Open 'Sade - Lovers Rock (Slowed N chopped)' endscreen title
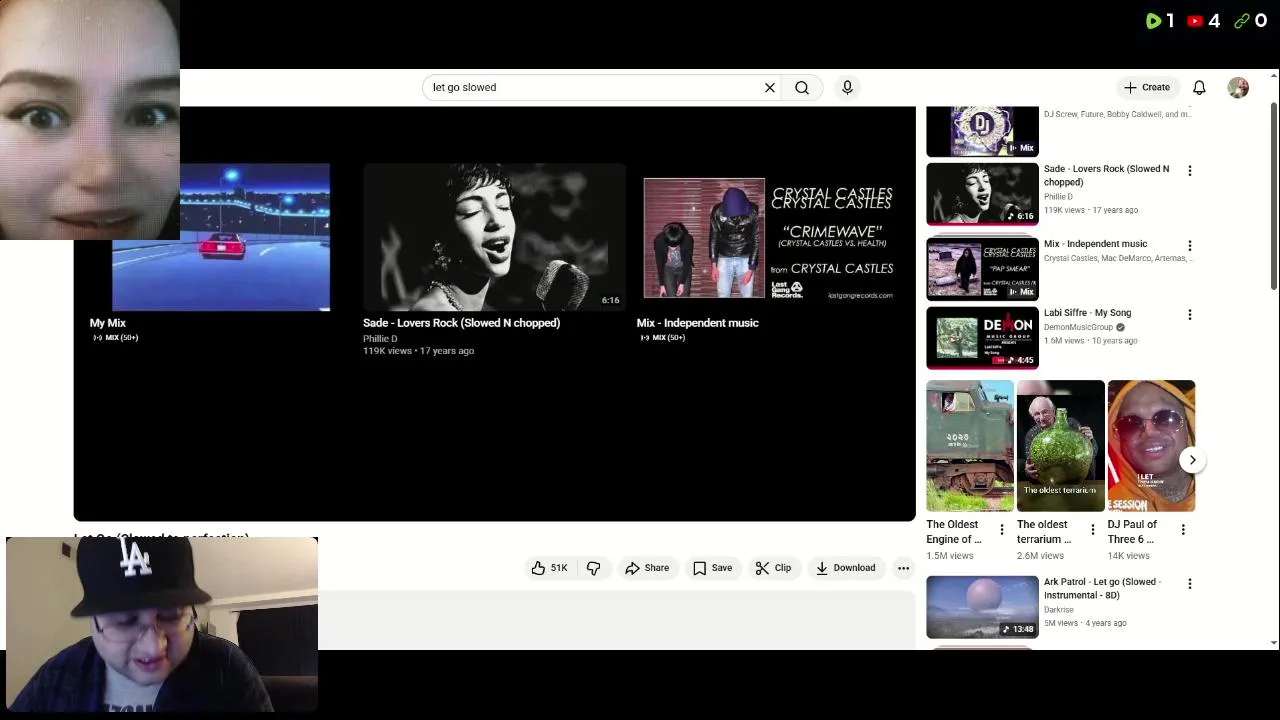This screenshot has width=1280, height=720. click(461, 323)
